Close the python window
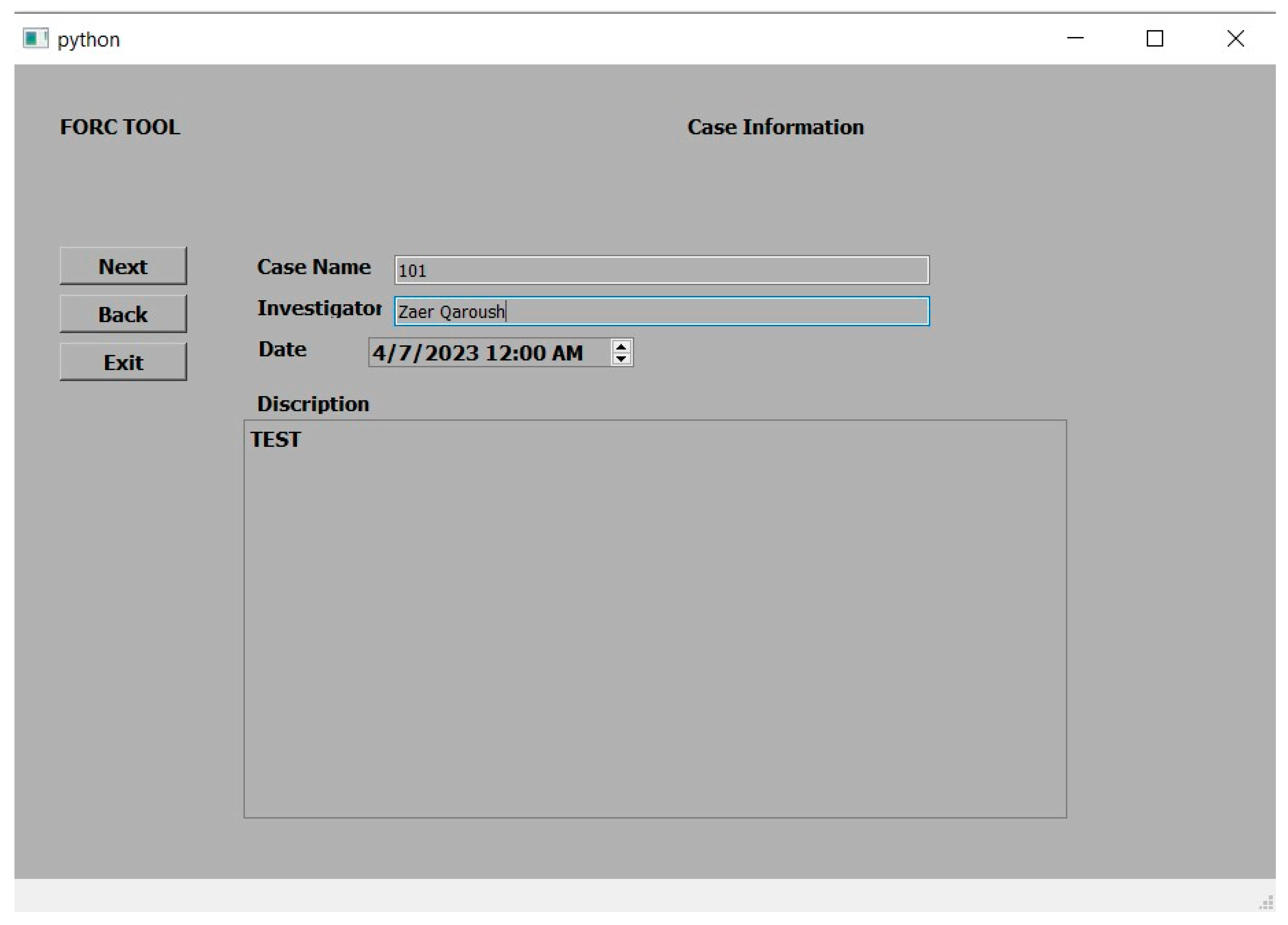1288x925 pixels. click(1235, 39)
